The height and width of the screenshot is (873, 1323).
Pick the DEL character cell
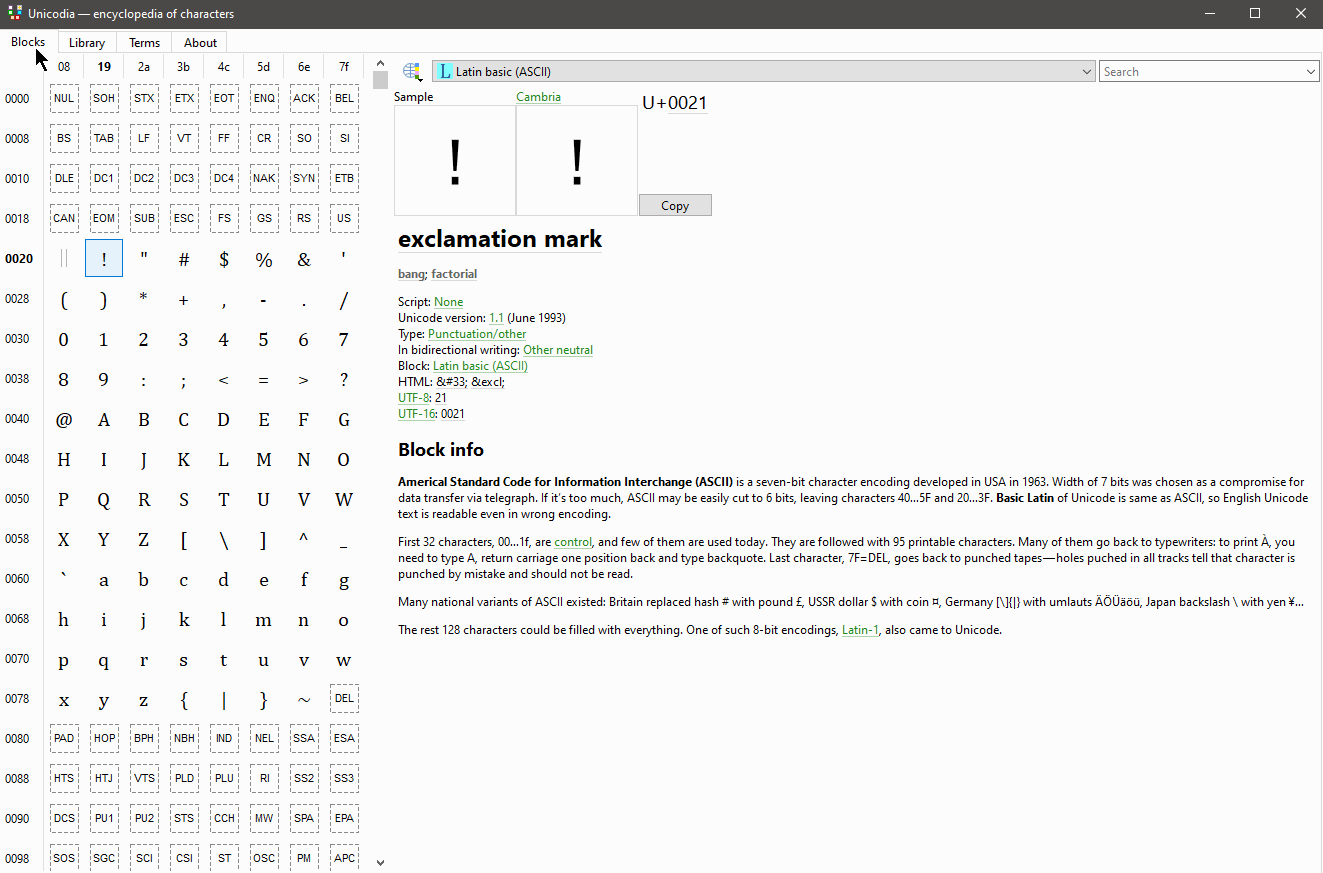pos(344,698)
